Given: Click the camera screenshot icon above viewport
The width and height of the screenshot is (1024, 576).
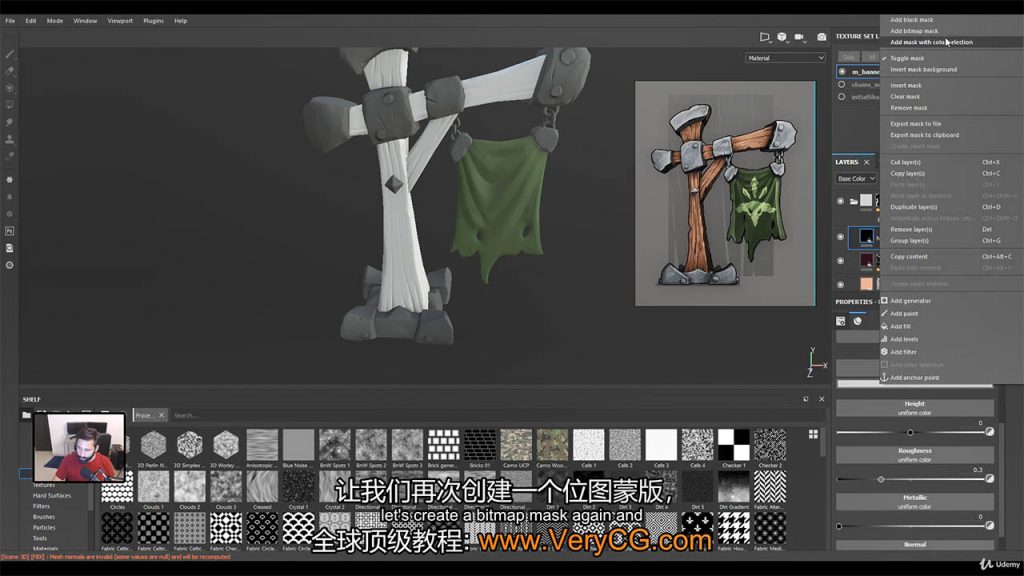Looking at the screenshot, I should tap(822, 37).
